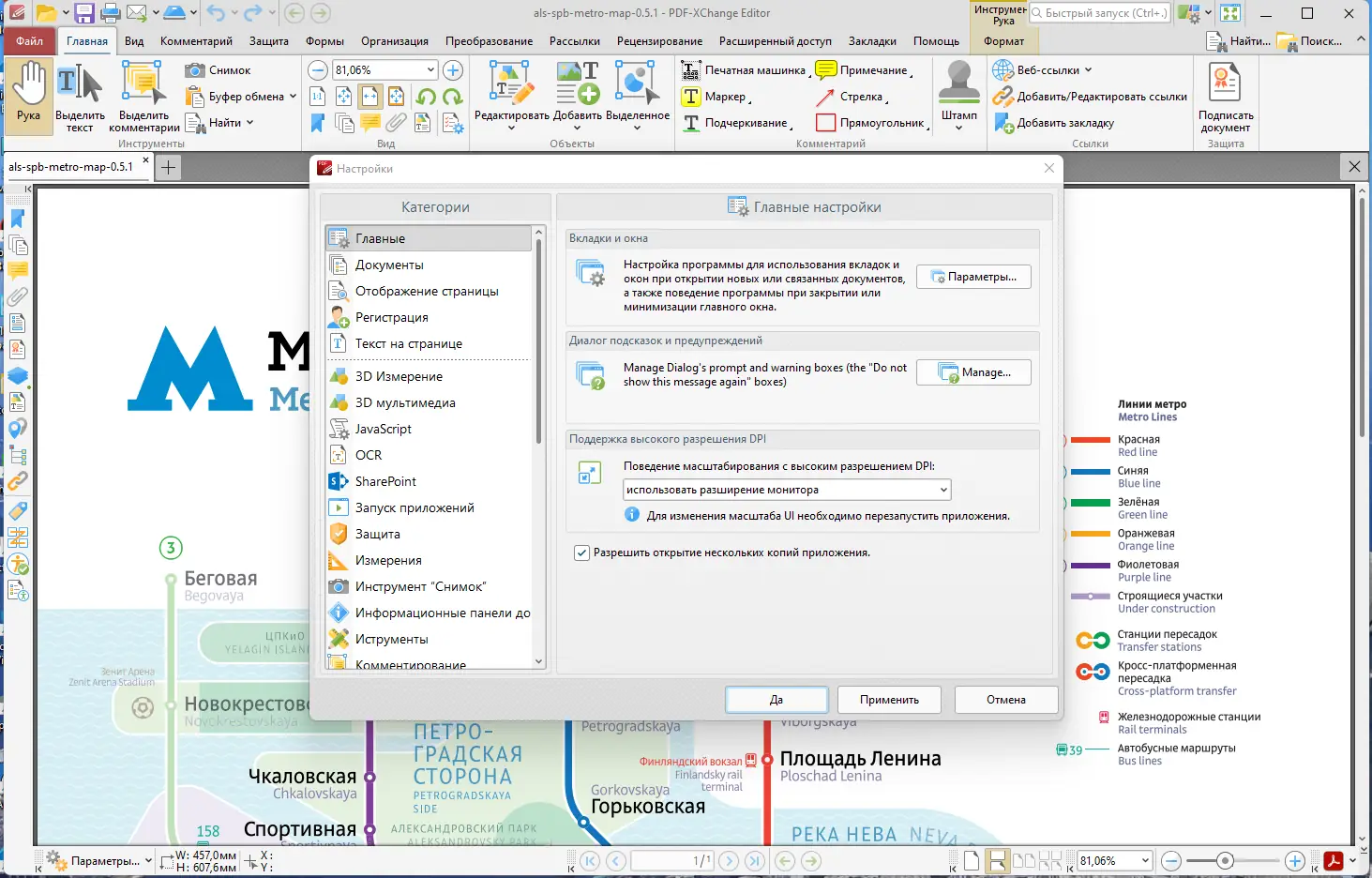Open the Stamp (Штамп) tool
This screenshot has height=878, width=1372.
click(x=958, y=95)
